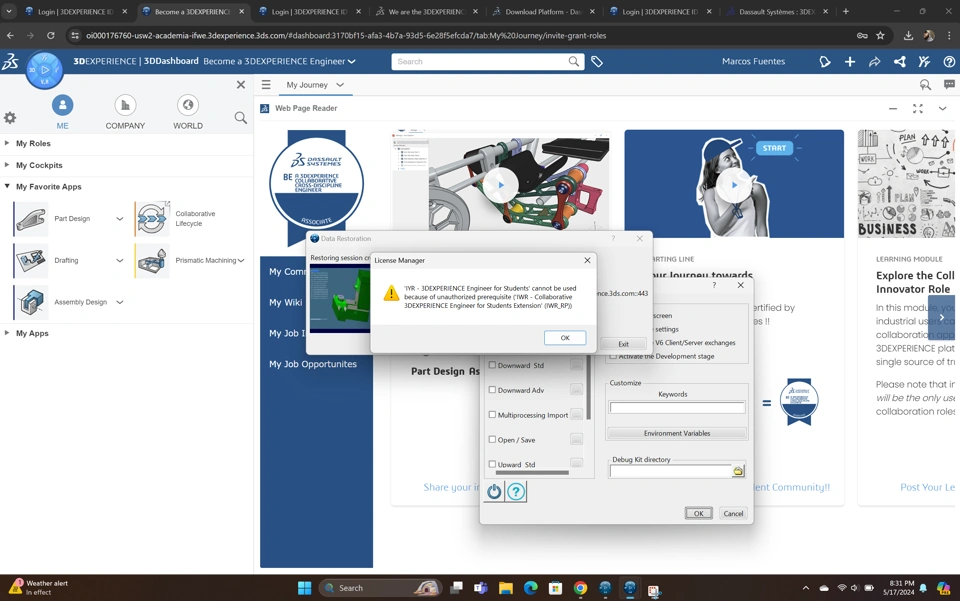The image size is (960, 601).
Task: Open Assembly Design dropdown arrow
Action: coord(119,302)
